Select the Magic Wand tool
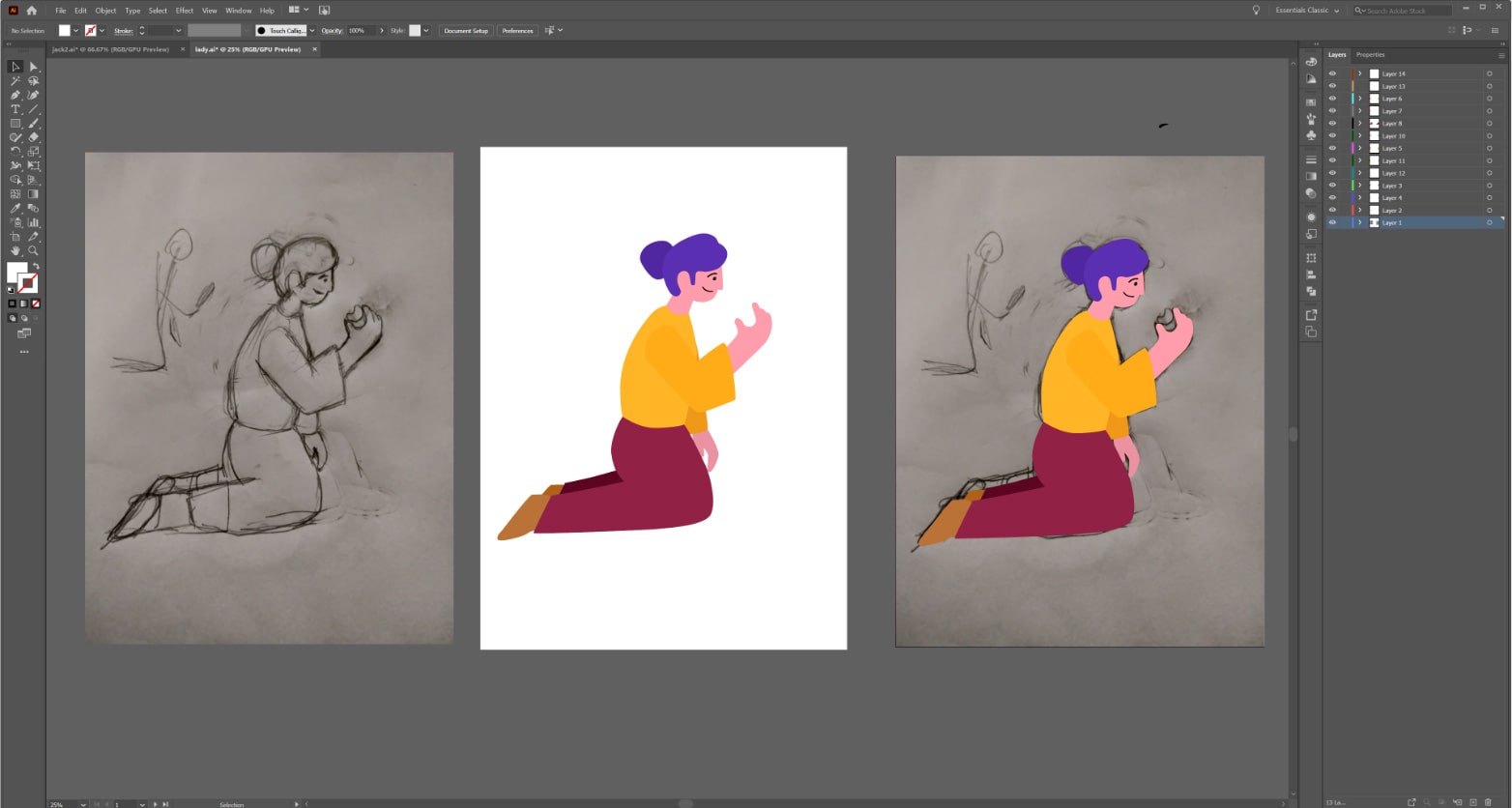 pyautogui.click(x=15, y=81)
